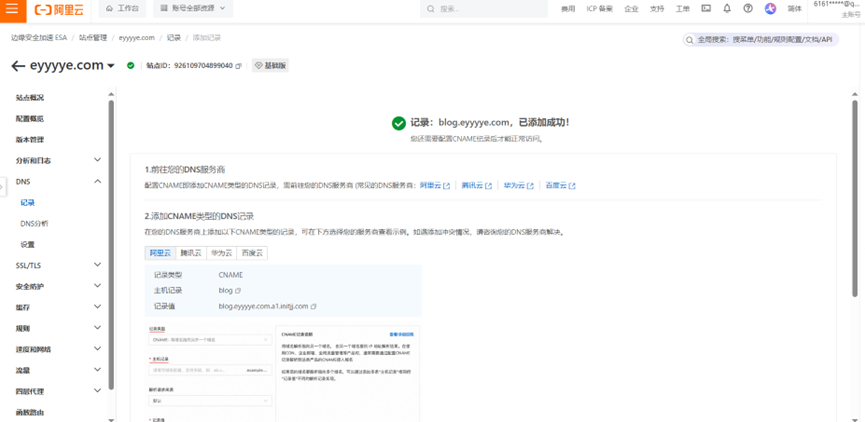Viewport: 865px width, 422px height.
Task: Open notifications bell icon
Action: (727, 9)
